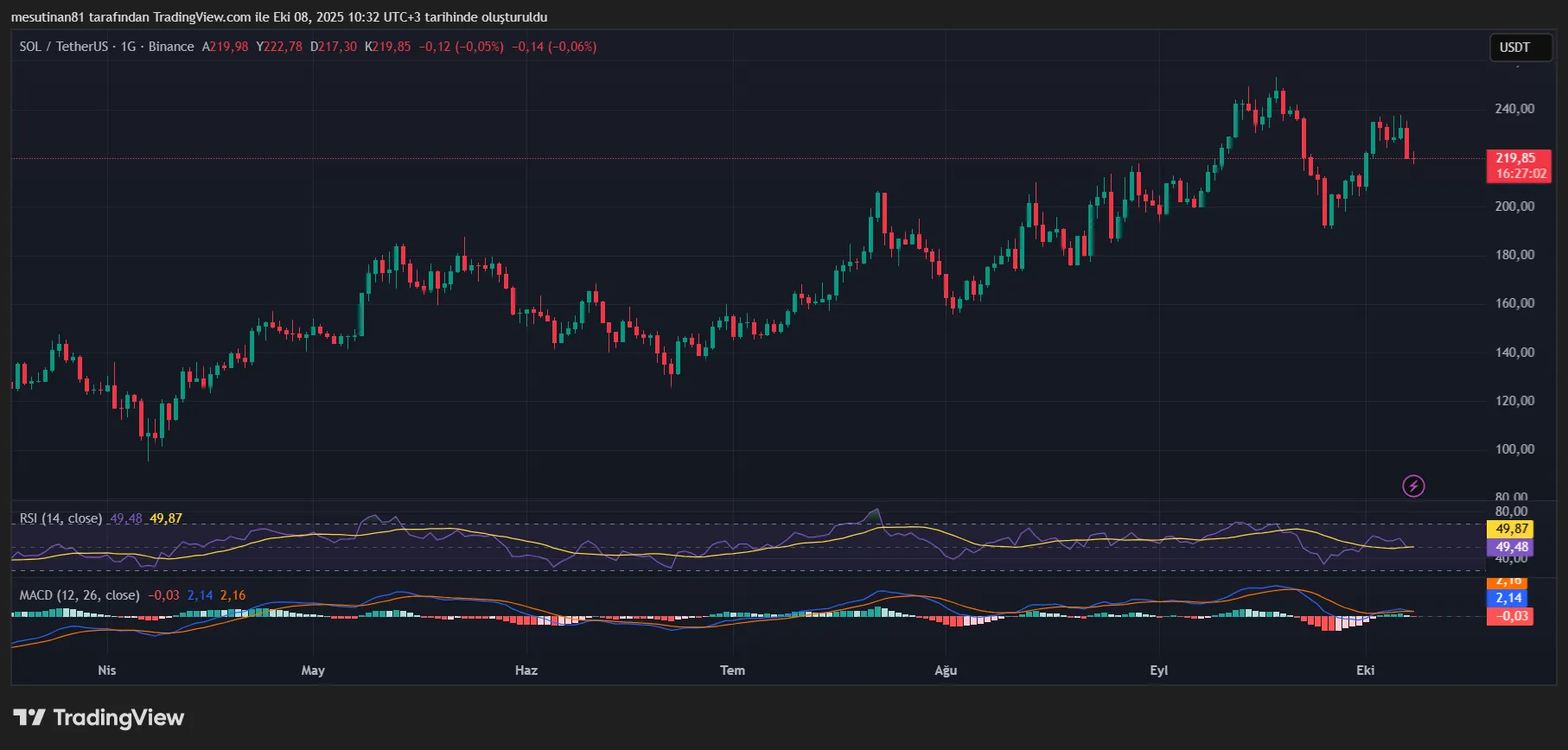Click the SOL / TetherUS symbol title
This screenshot has height=750, width=1568.
tap(64, 47)
